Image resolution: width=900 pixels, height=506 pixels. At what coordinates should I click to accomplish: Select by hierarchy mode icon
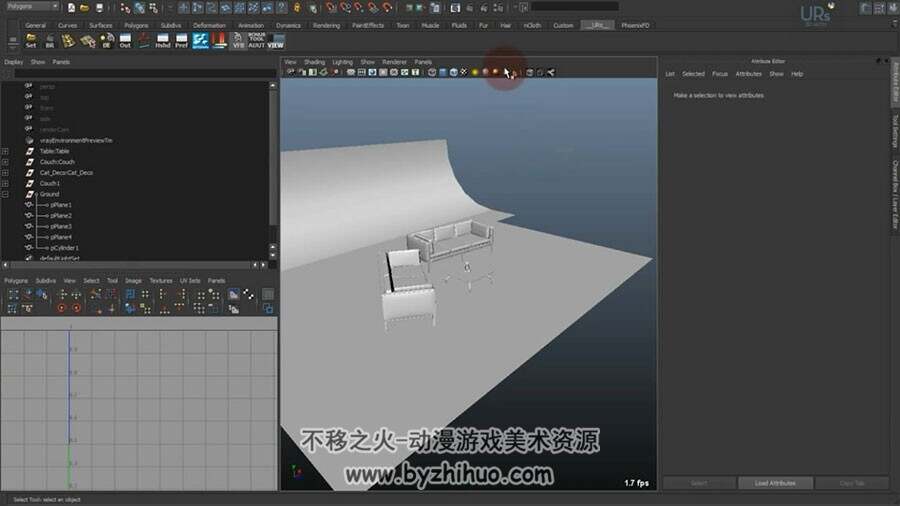pos(125,8)
